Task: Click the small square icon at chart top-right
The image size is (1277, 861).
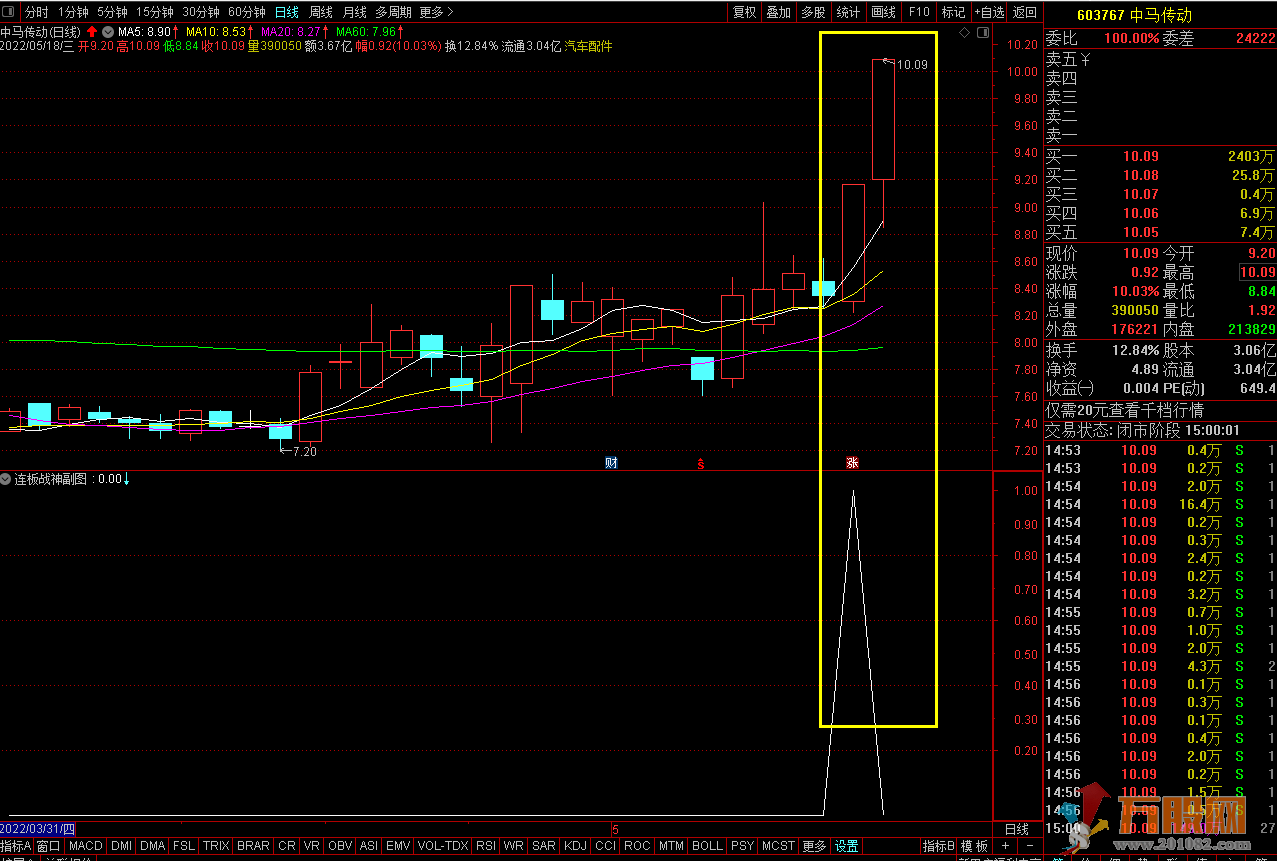Action: 983,33
